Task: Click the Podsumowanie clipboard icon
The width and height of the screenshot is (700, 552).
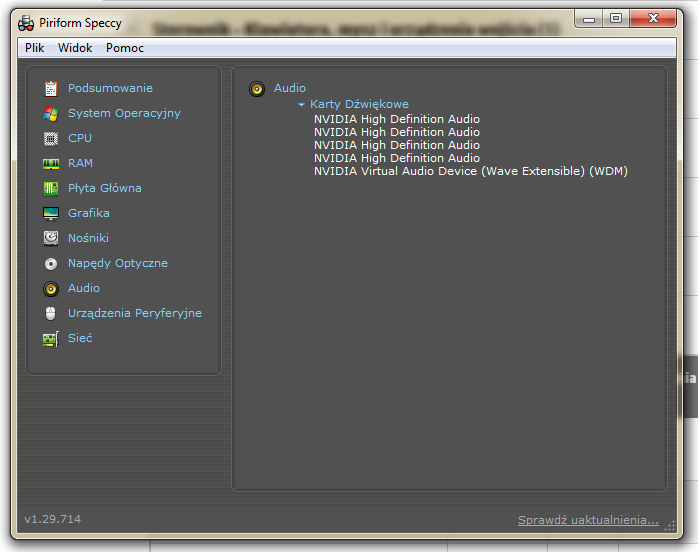Action: click(x=51, y=88)
